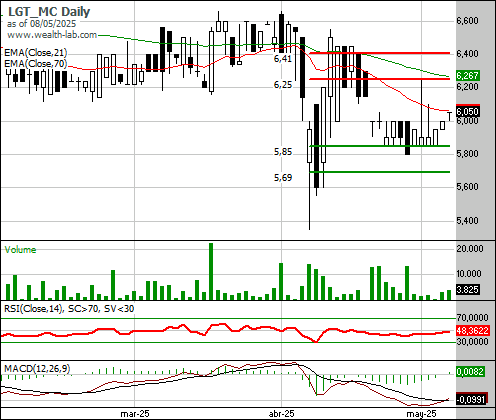Screen dimensions: 496x420
Task: Select the 5,69 support level label
Action: (x=283, y=178)
